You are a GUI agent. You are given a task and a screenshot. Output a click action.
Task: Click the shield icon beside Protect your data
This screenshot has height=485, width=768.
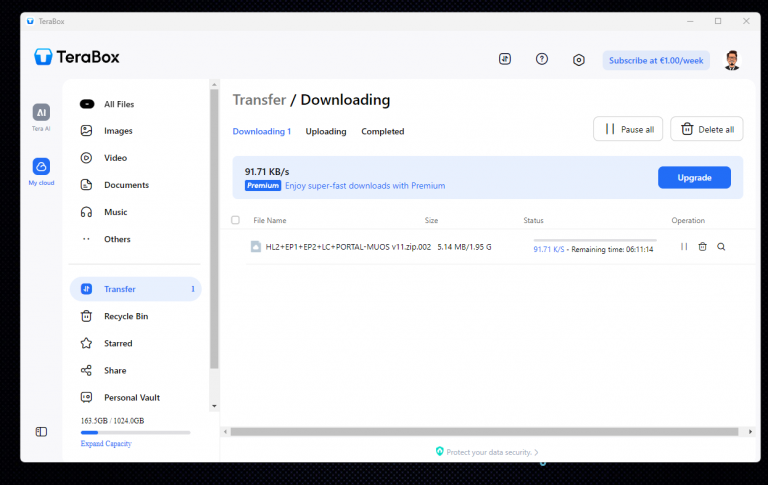[439, 451]
